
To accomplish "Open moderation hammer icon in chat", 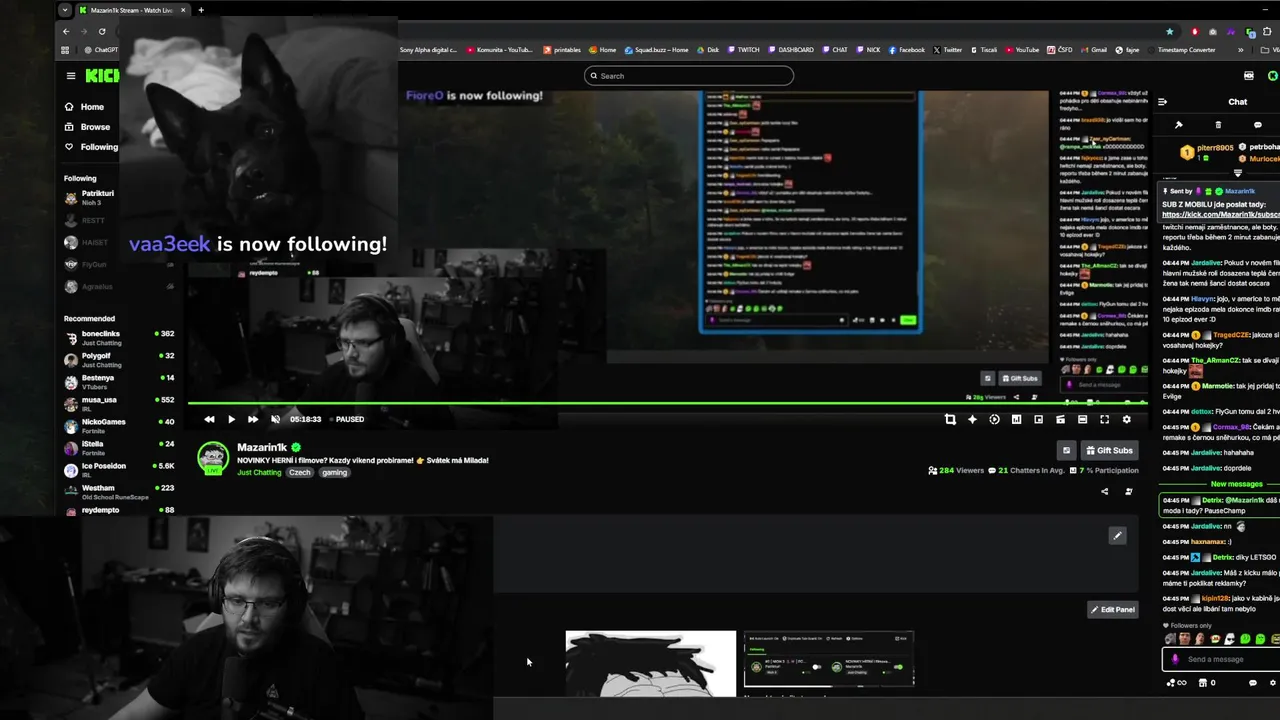I will pyautogui.click(x=1179, y=125).
